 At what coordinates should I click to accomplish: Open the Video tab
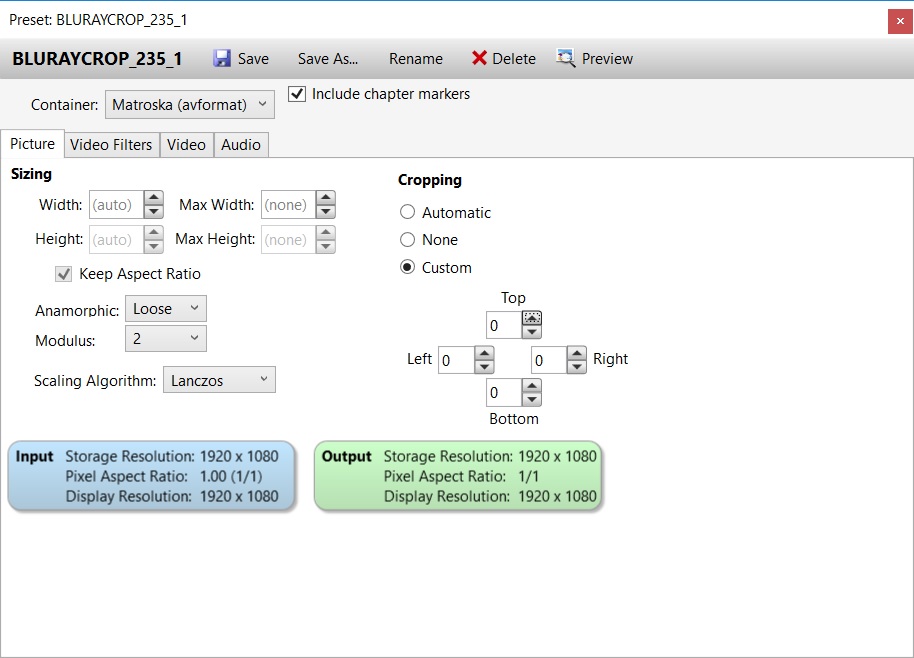[x=186, y=145]
